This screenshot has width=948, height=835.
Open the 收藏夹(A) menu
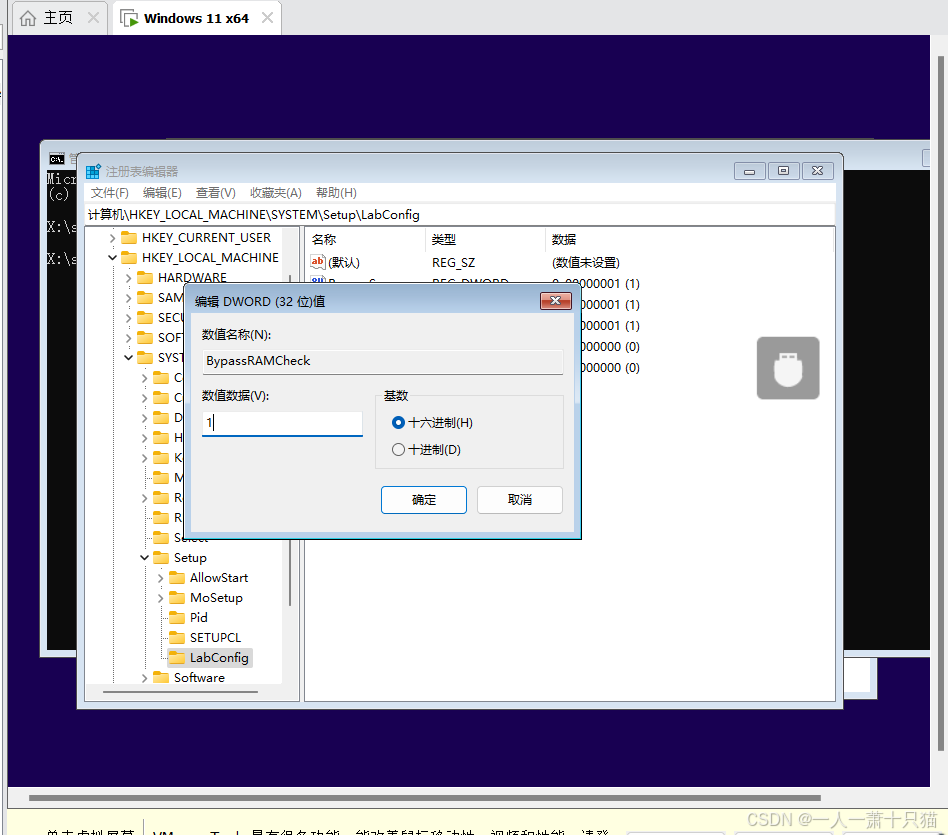point(276,193)
